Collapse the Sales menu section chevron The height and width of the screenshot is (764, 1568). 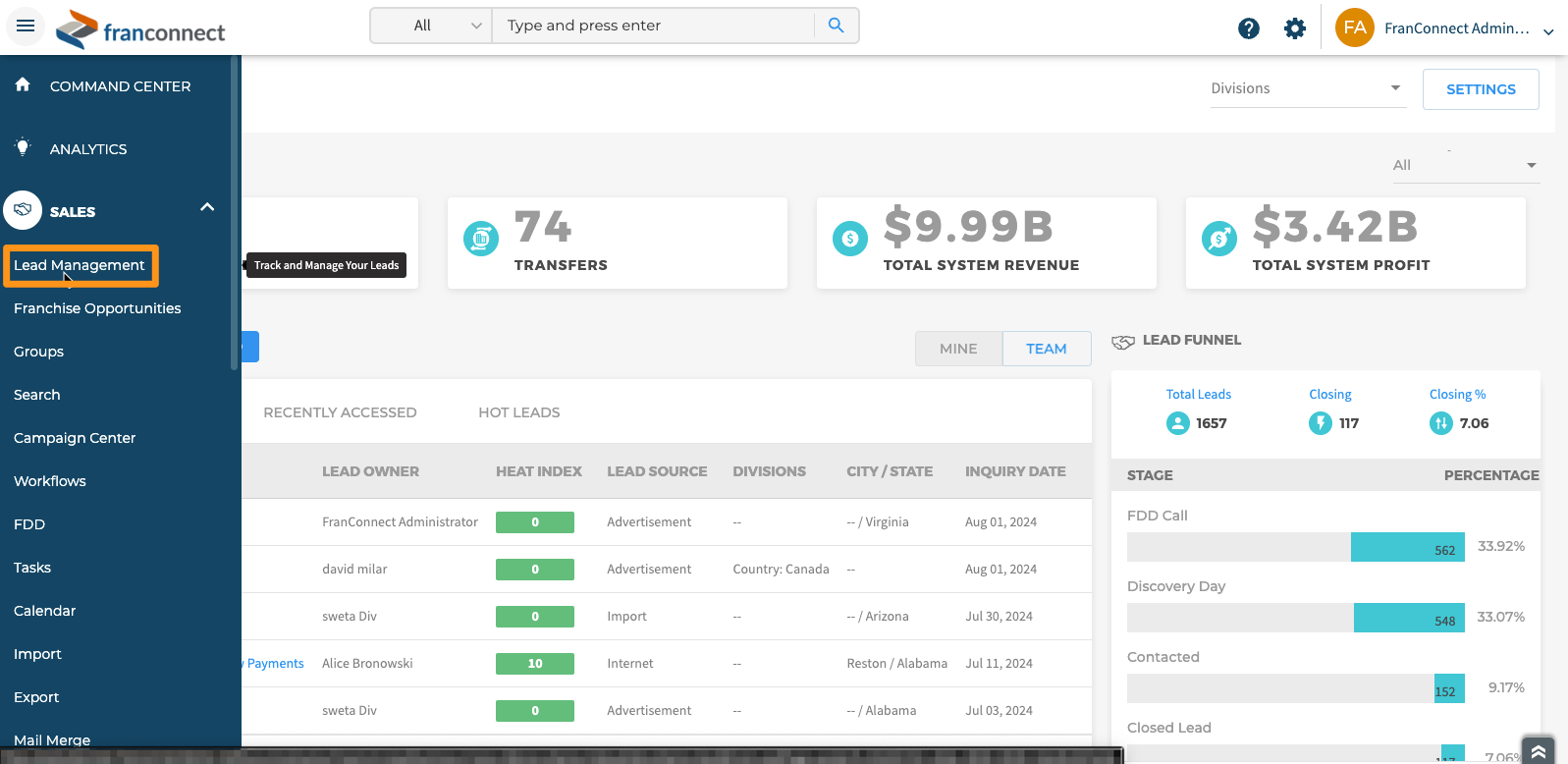click(x=207, y=207)
